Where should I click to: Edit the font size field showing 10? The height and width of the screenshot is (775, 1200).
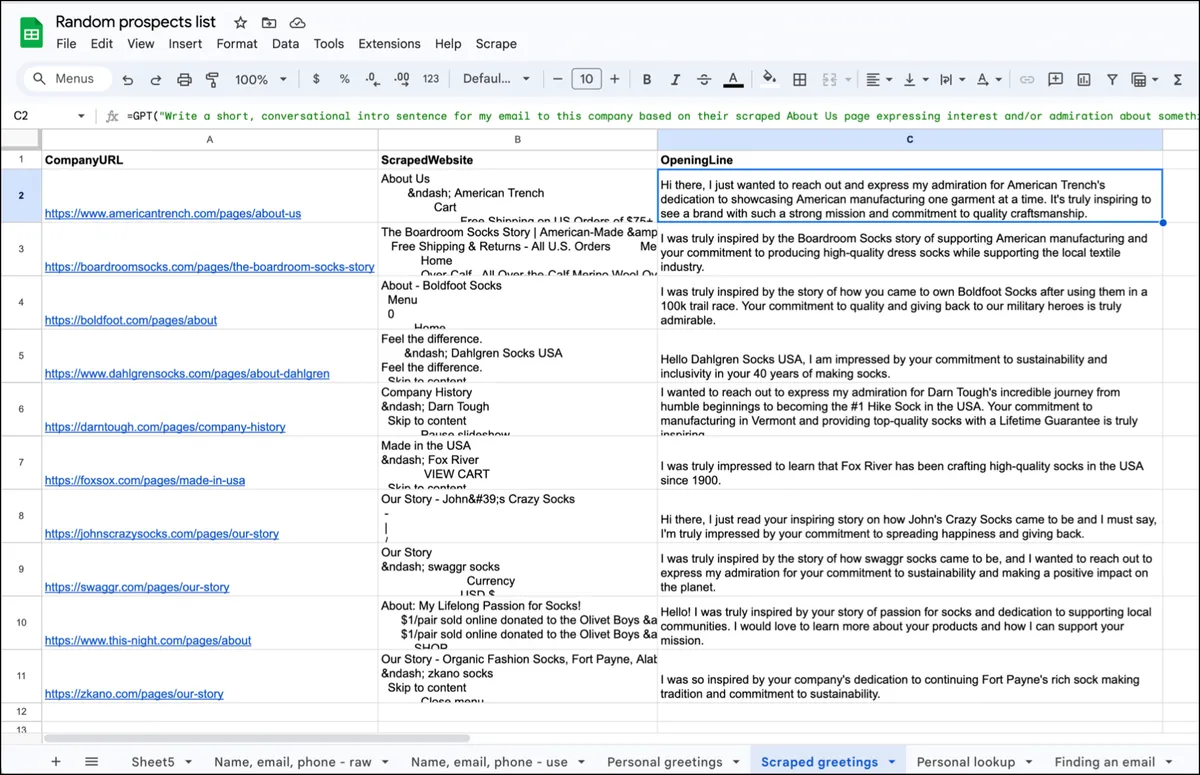point(586,79)
